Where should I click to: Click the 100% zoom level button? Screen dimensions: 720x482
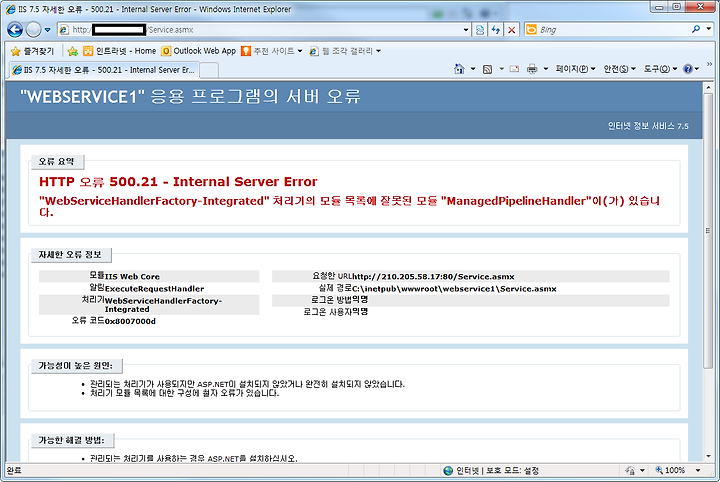[x=670, y=470]
